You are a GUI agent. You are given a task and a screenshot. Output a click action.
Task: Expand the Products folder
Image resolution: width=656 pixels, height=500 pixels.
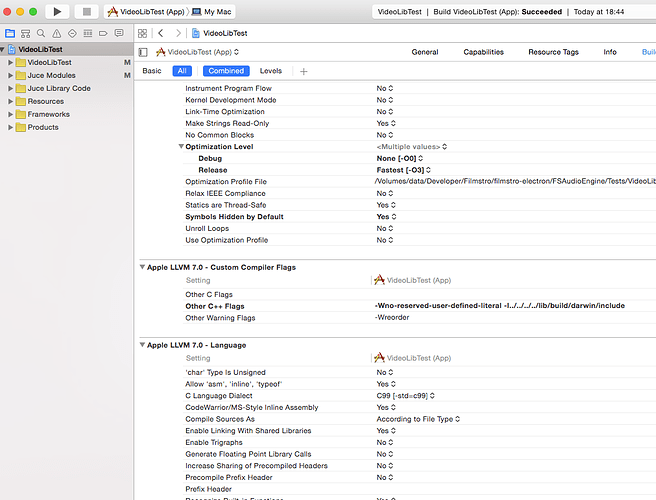(x=10, y=127)
